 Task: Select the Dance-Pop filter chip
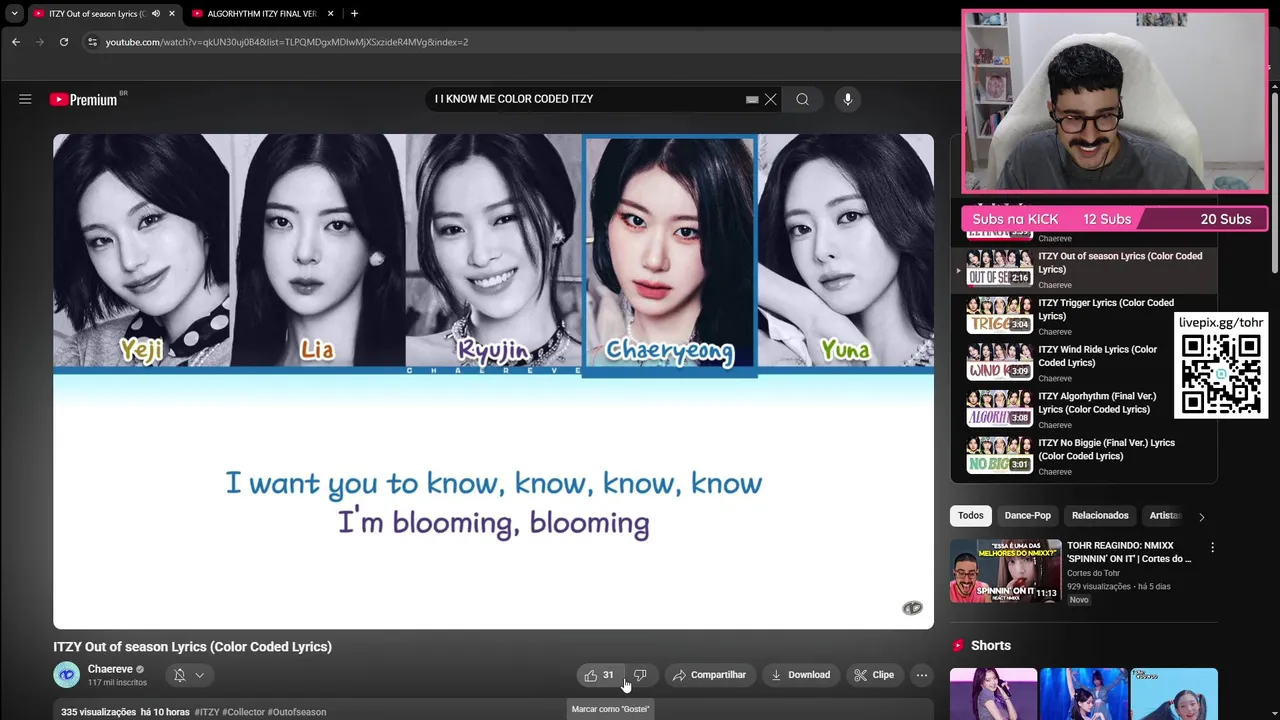click(1027, 516)
